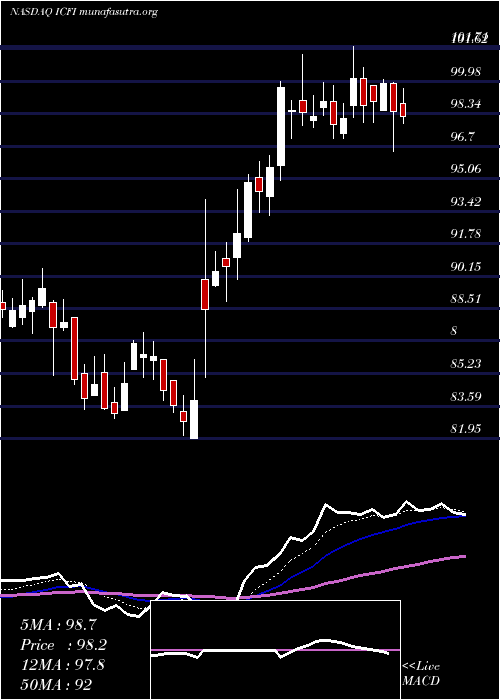
Task: Click the 90.15 price axis label
Action: pos(466,267)
